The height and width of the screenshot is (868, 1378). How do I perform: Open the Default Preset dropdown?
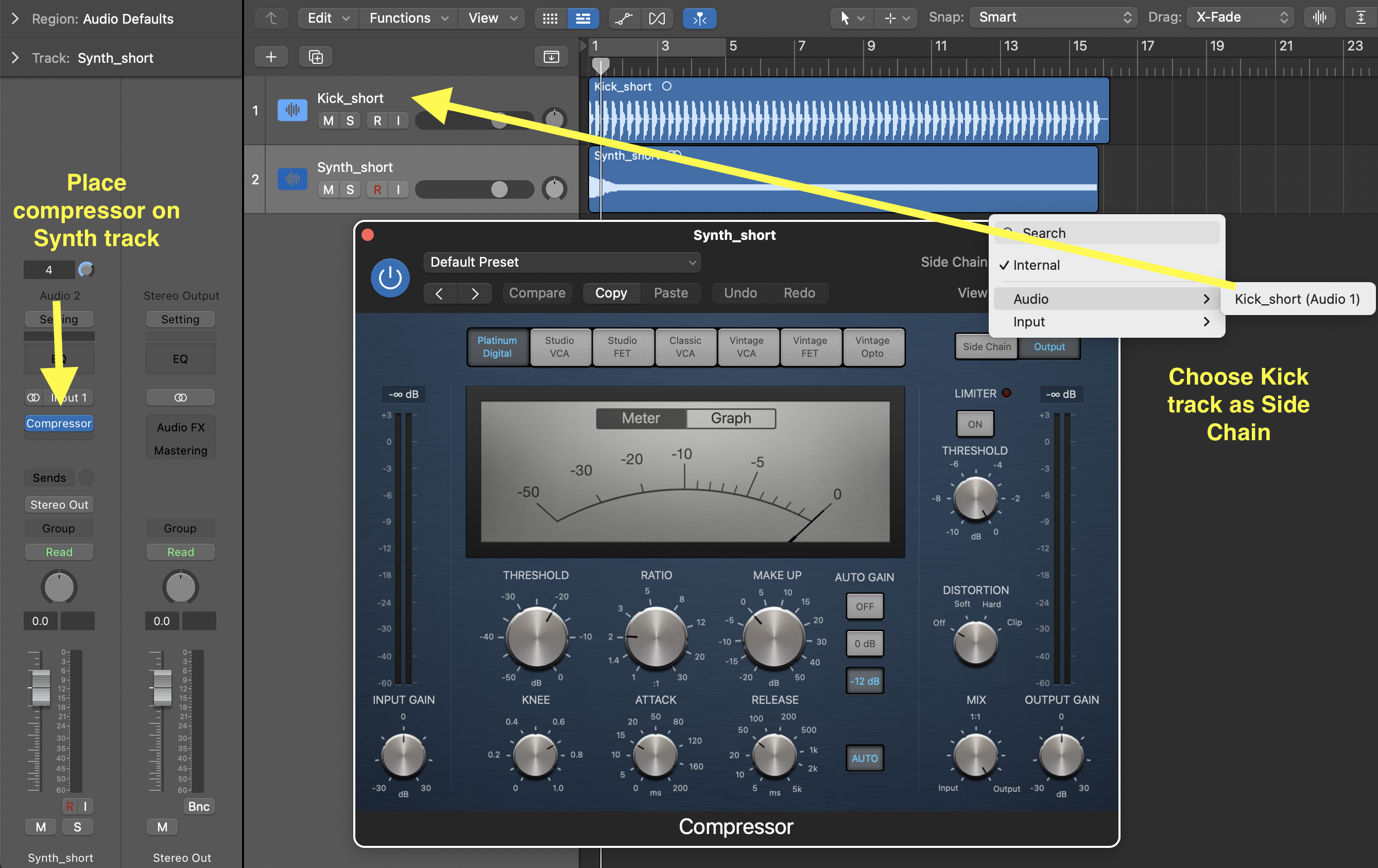click(x=561, y=262)
